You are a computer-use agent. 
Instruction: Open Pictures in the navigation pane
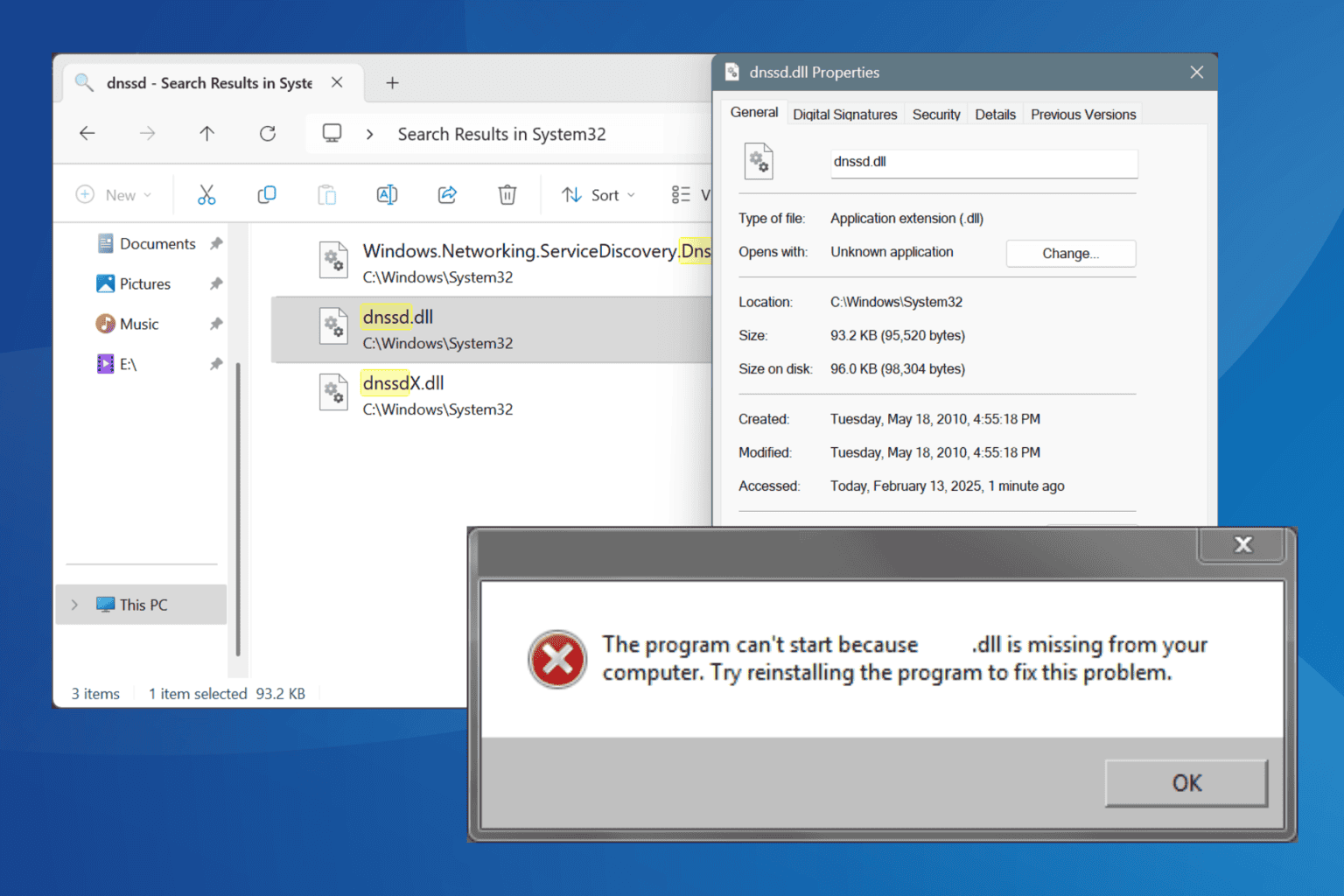pos(133,283)
